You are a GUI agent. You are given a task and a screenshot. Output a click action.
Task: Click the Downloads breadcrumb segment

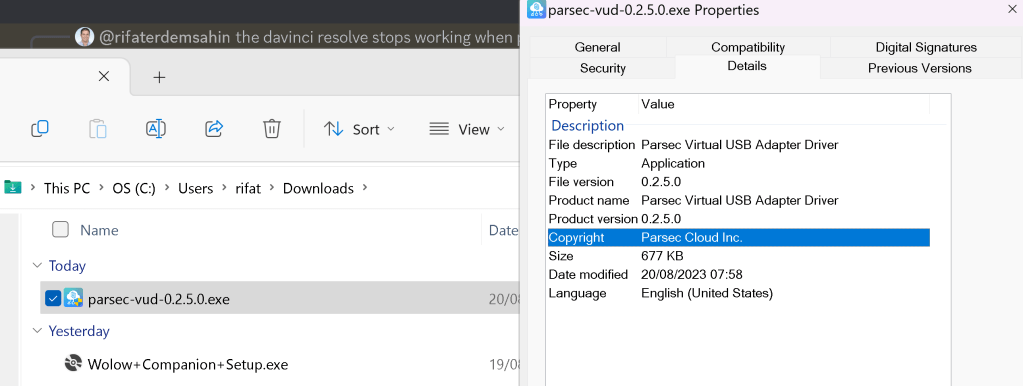click(x=318, y=188)
